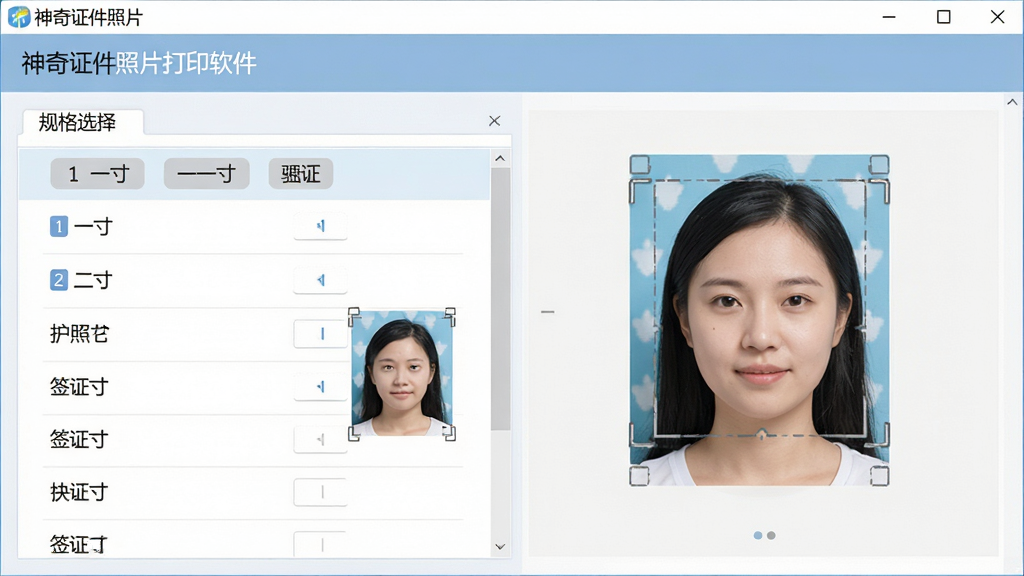This screenshot has width=1024, height=576.
Task: Click the spec list scroll-down arrow
Action: 500,547
